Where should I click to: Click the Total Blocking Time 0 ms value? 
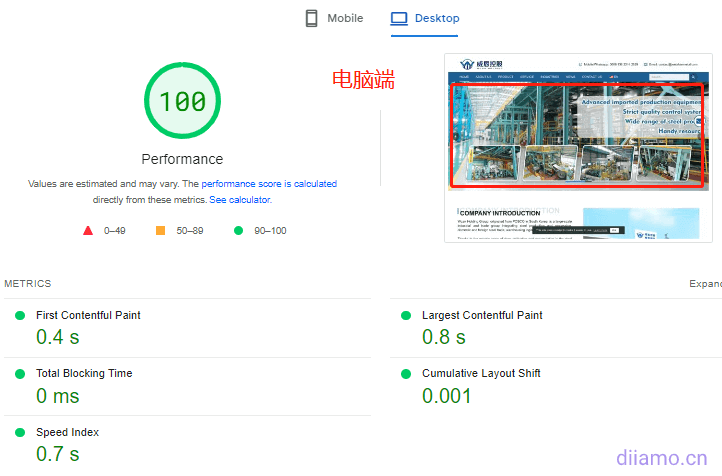tap(57, 396)
